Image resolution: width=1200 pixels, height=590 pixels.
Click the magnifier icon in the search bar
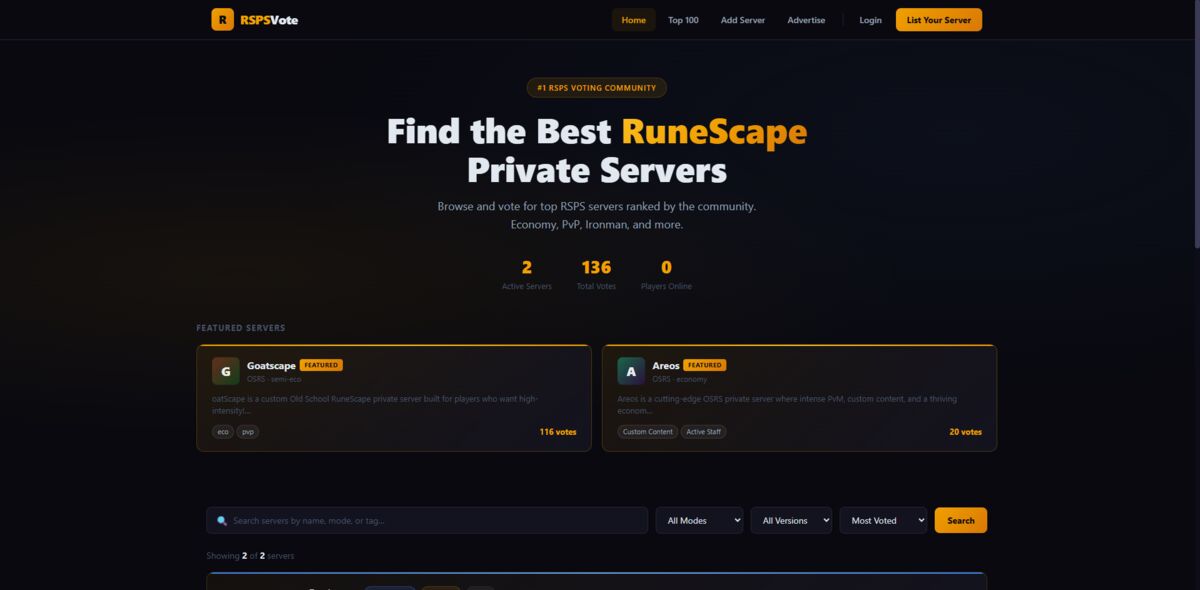click(x=221, y=520)
